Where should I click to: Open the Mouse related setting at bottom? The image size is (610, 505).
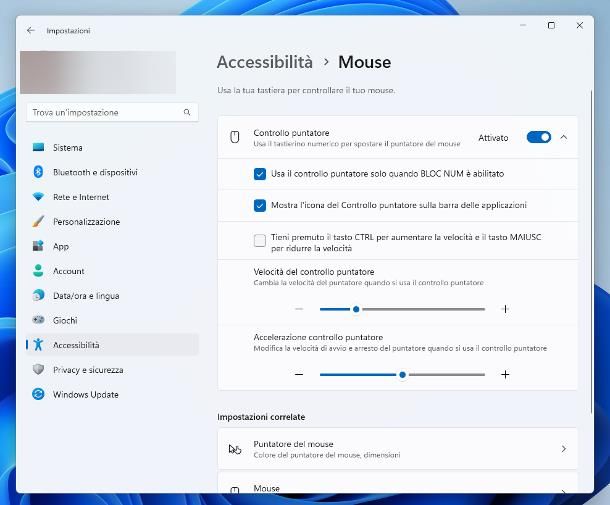pyautogui.click(x=398, y=483)
